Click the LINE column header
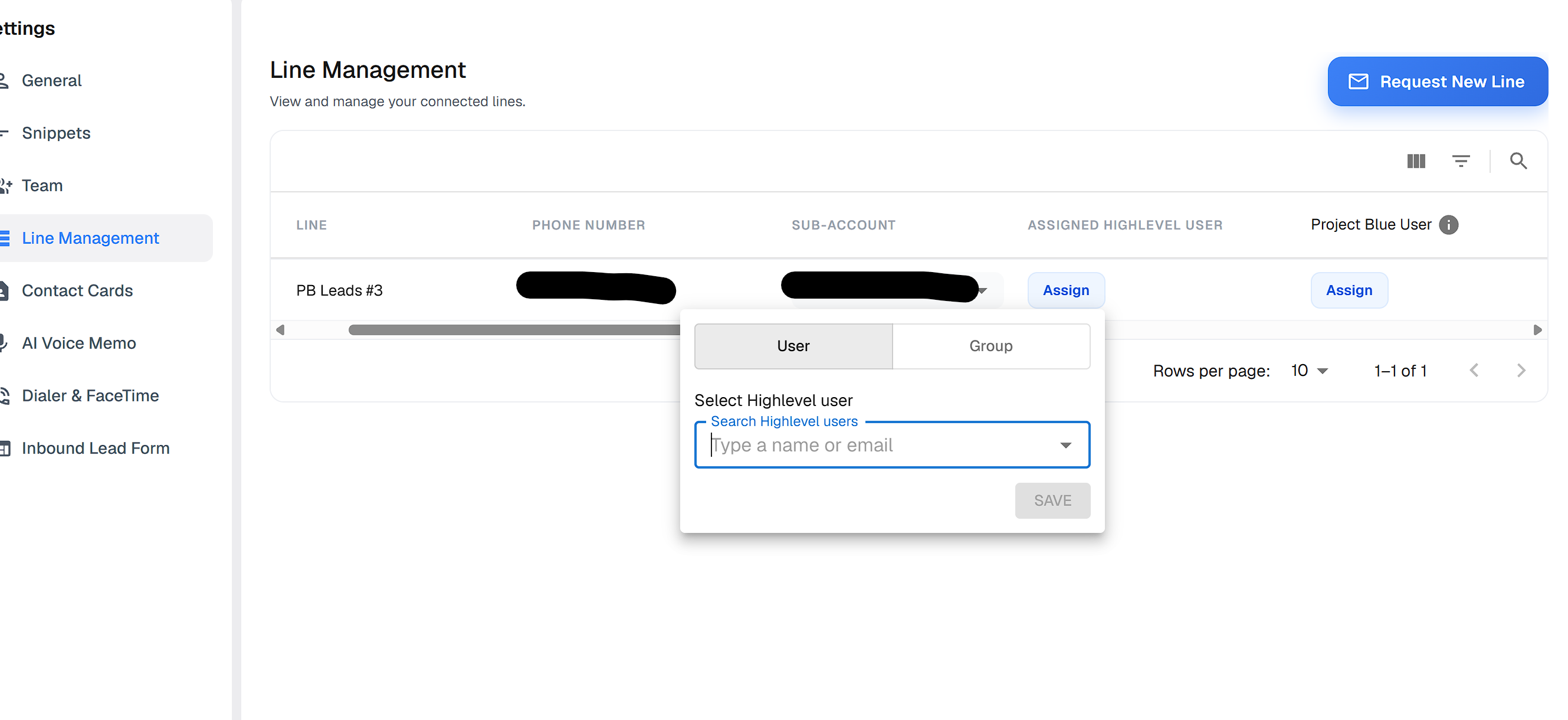The image size is (1568, 720). click(311, 225)
